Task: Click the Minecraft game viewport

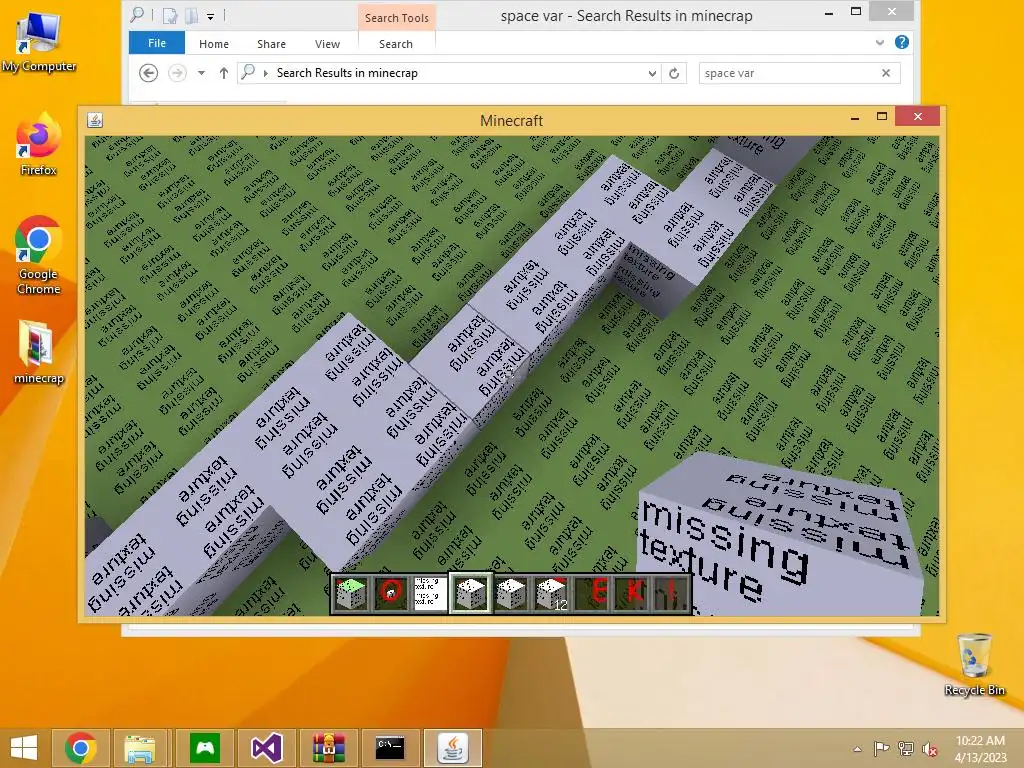Action: click(x=512, y=376)
